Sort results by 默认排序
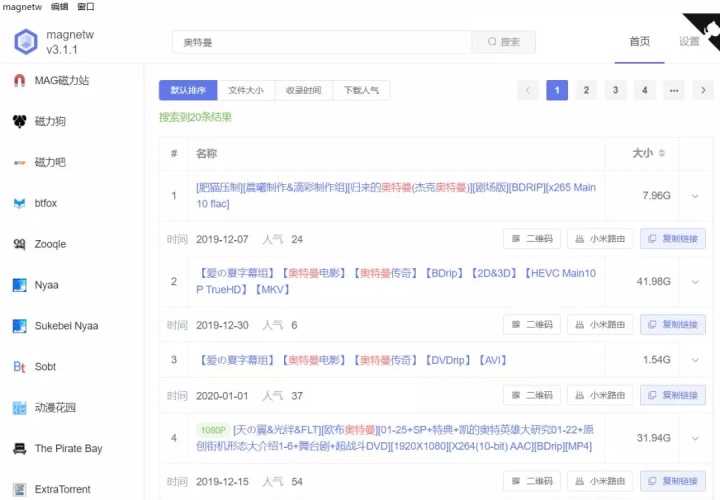The width and height of the screenshot is (720, 500). 188,90
